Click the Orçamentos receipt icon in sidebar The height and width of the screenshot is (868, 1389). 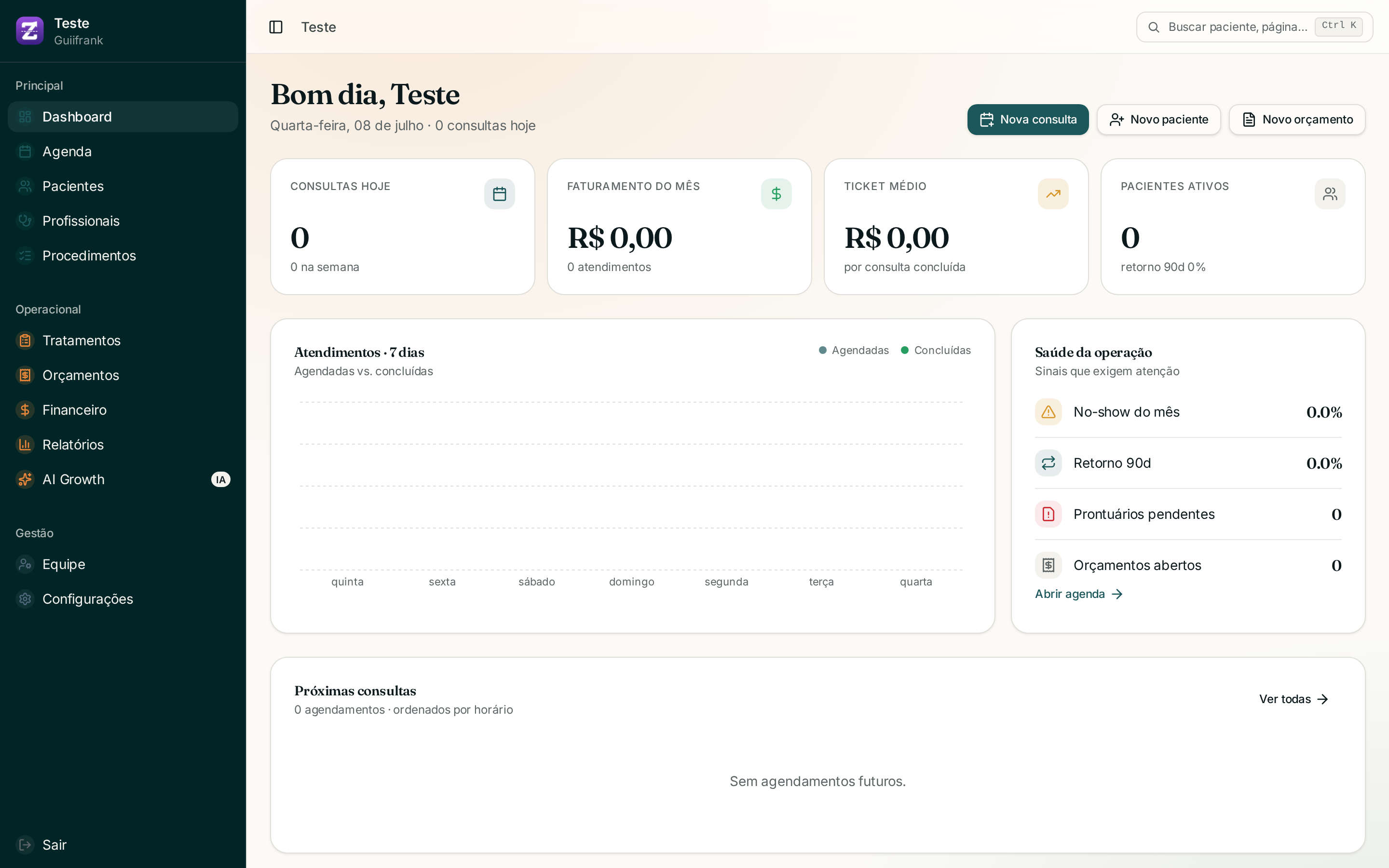coord(25,376)
